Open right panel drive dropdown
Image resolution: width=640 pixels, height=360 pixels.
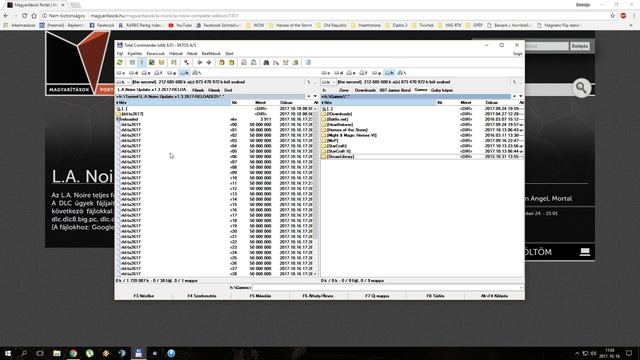[x=329, y=82]
